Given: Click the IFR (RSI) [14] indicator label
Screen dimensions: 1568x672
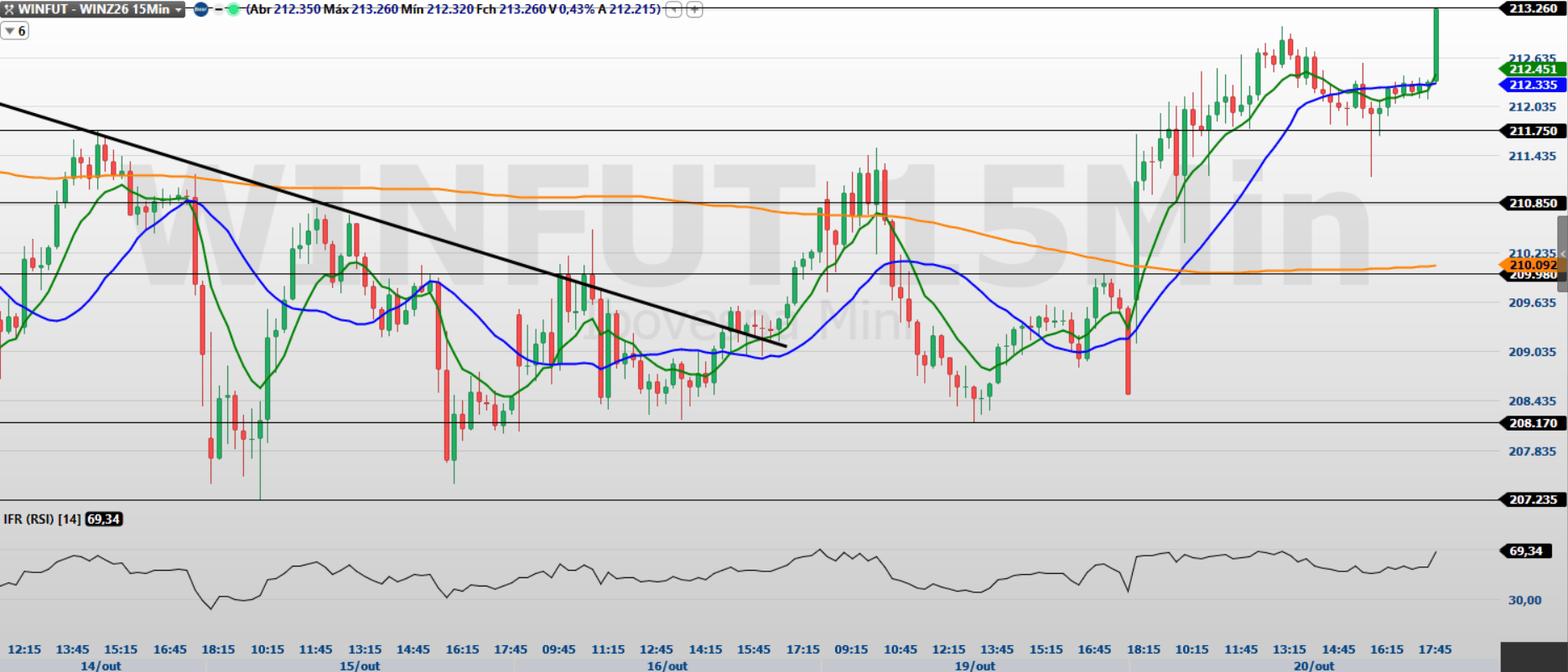Looking at the screenshot, I should [42, 520].
